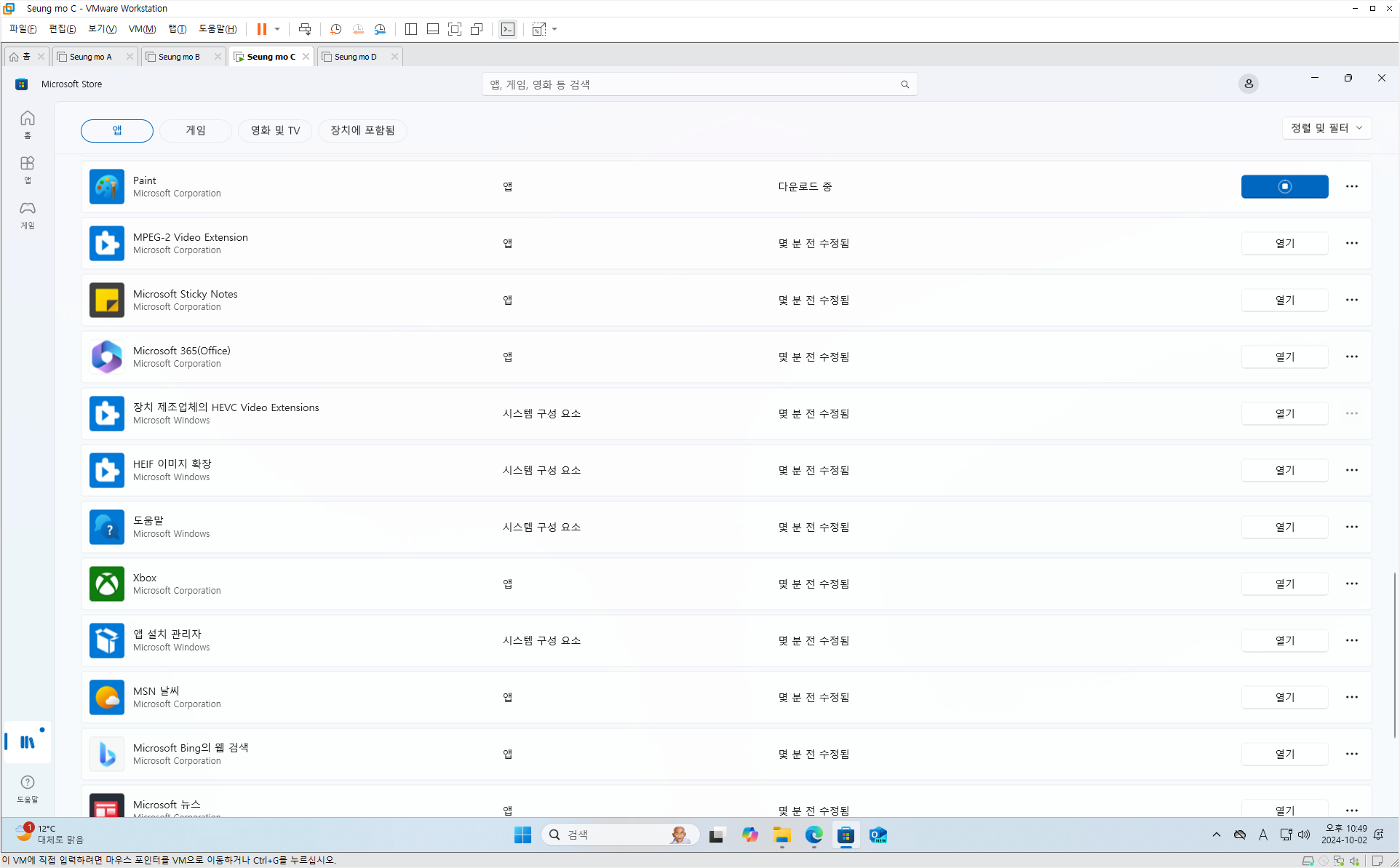The height and width of the screenshot is (868, 1400).
Task: Select the 게임 filter pill
Action: pyautogui.click(x=196, y=130)
